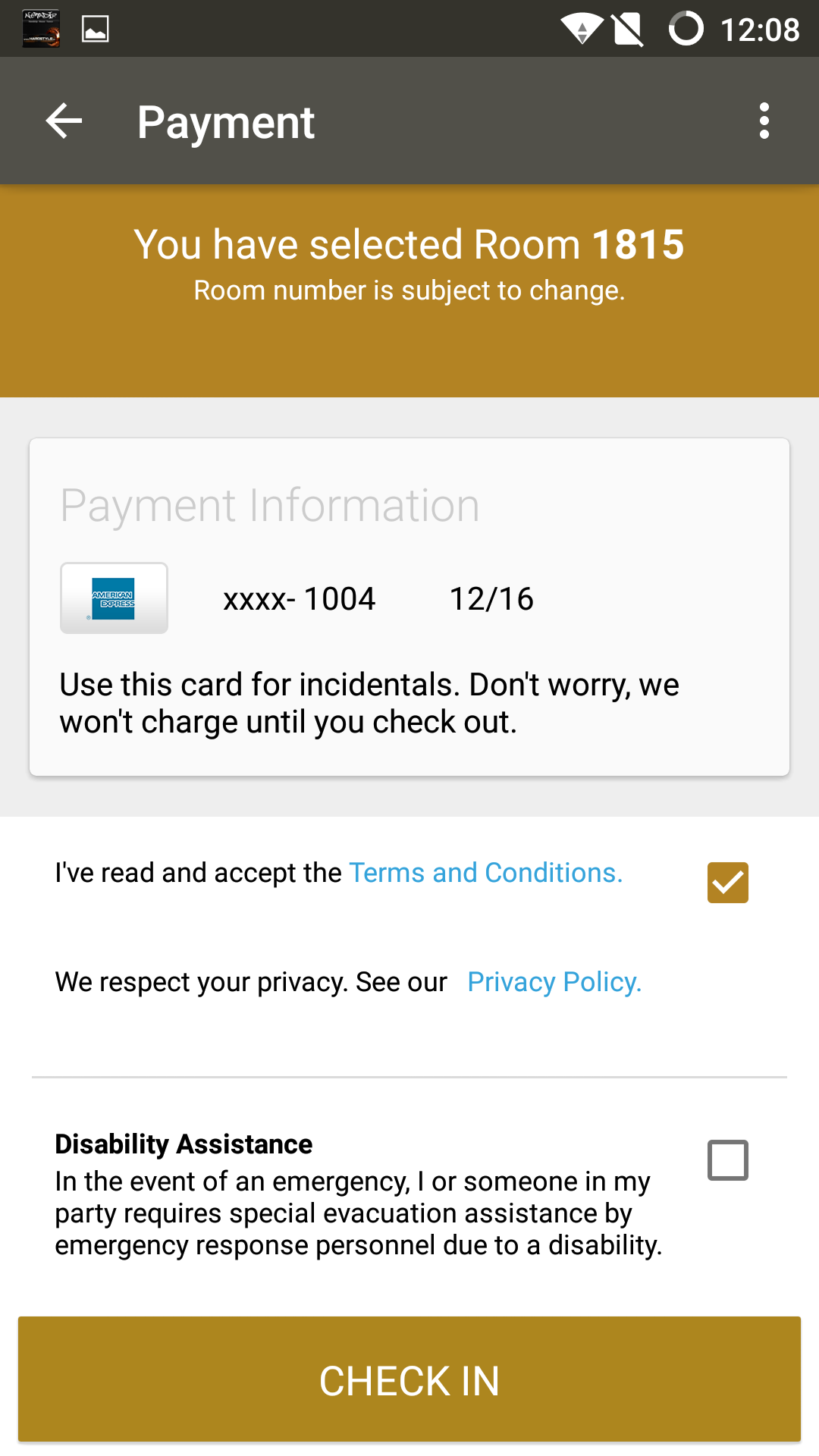Screen dimensions: 819x1456
Task: Tap the American Express card icon
Action: click(x=114, y=598)
